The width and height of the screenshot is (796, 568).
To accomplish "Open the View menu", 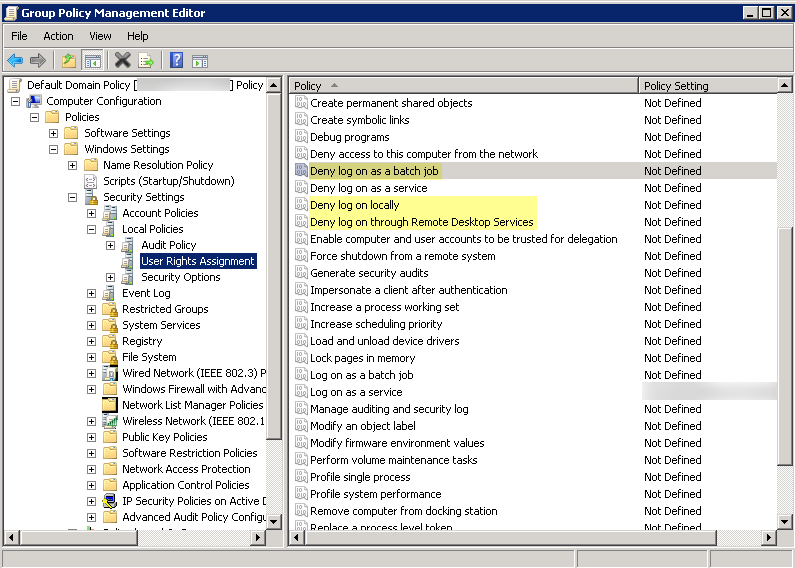I will pos(100,36).
